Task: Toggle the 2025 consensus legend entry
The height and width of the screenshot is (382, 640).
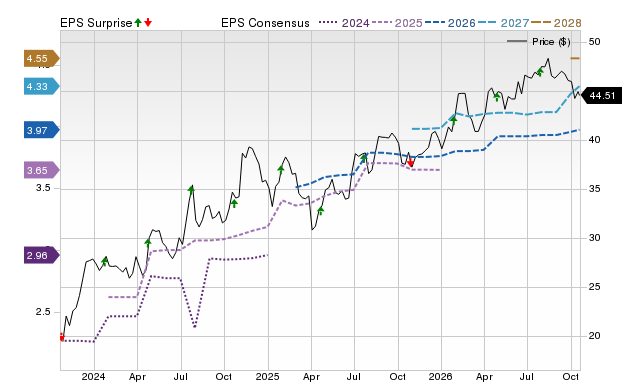Action: point(397,23)
